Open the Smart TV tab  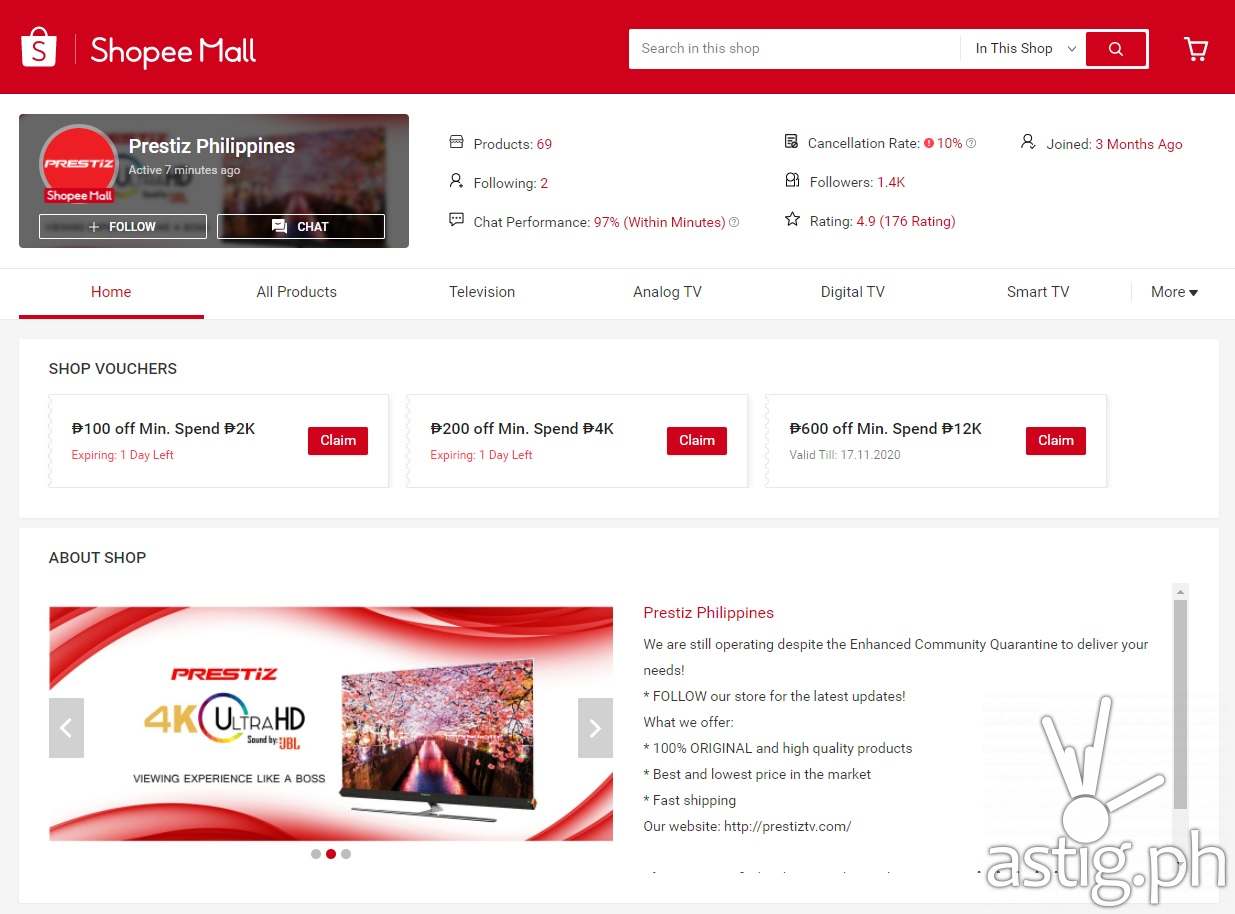(x=1037, y=292)
